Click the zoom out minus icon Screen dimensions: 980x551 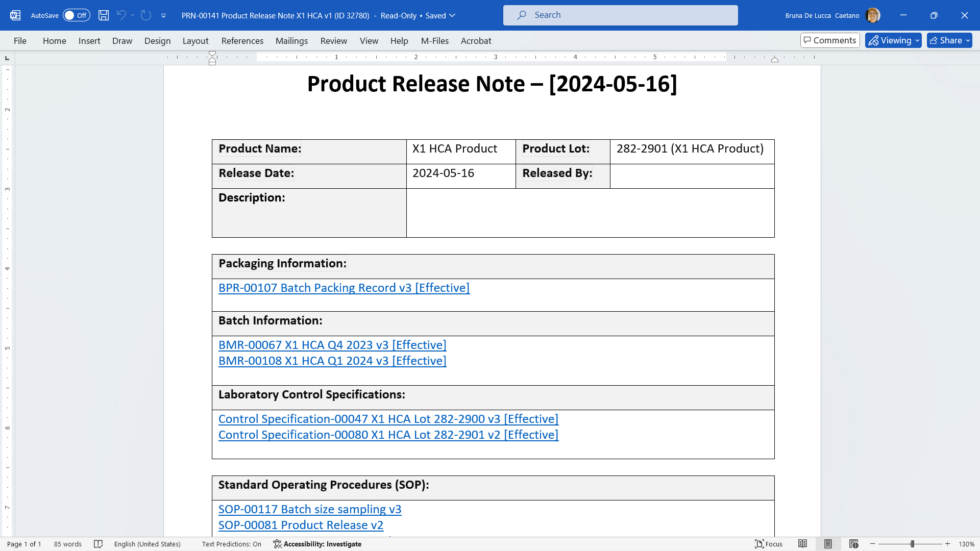[x=872, y=544]
